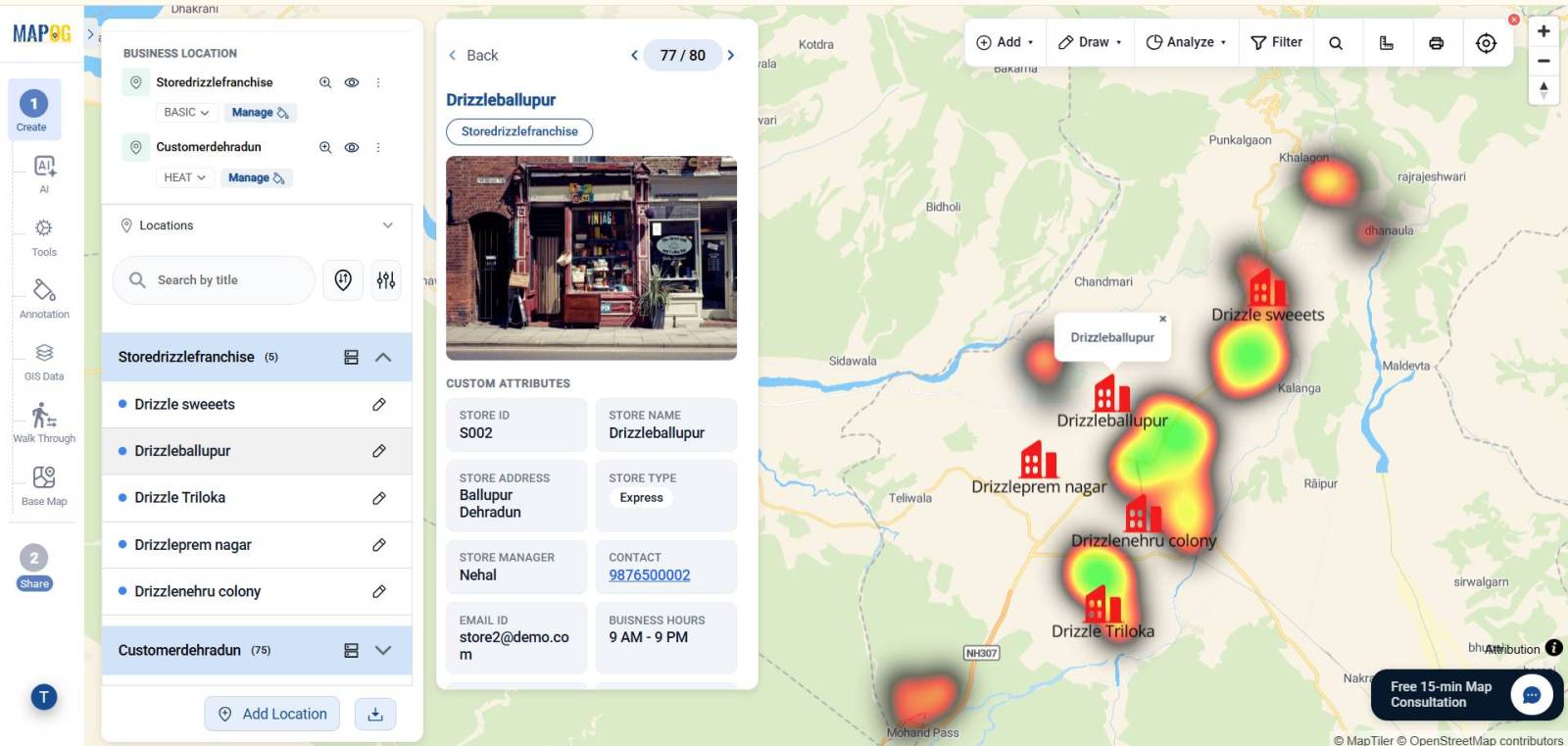The width and height of the screenshot is (1568, 746).
Task: Zoom in on the map
Action: 1543,31
